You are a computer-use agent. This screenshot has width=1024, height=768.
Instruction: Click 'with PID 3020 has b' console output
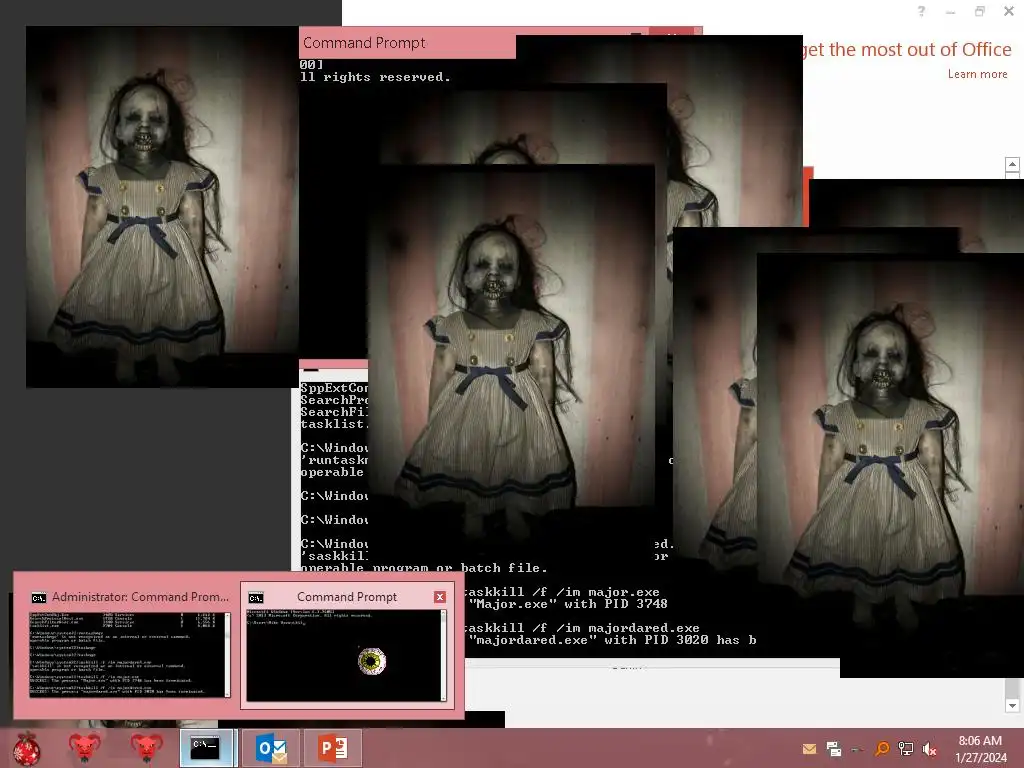point(680,640)
